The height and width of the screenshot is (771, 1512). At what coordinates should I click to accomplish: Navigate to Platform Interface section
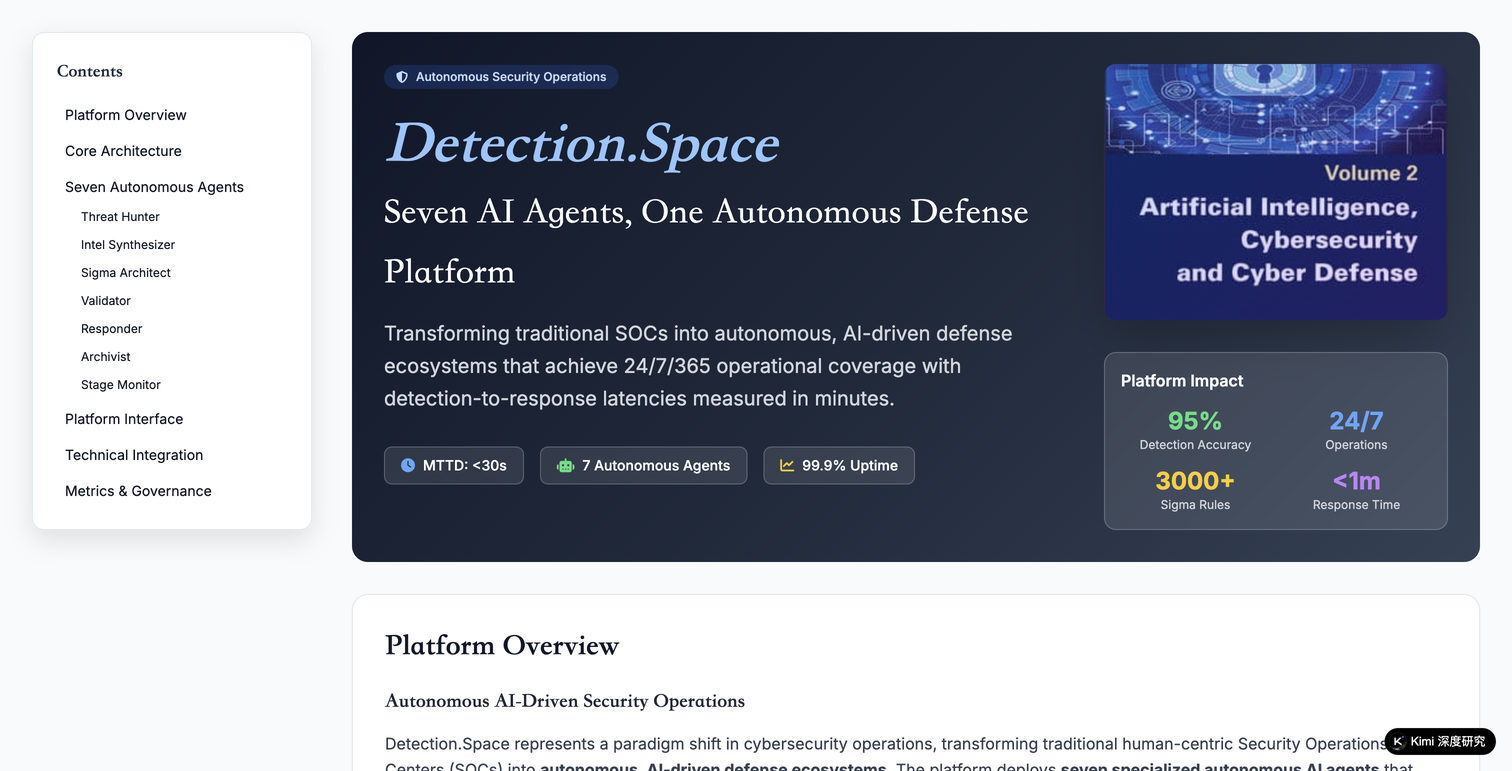tap(124, 419)
